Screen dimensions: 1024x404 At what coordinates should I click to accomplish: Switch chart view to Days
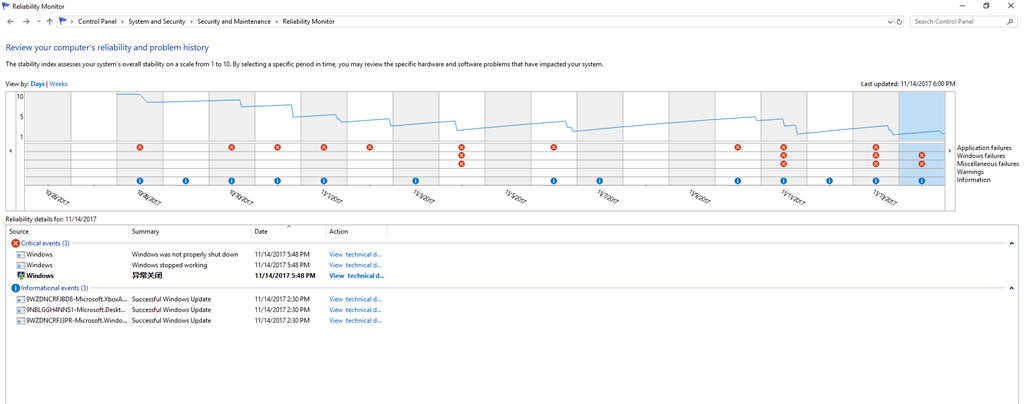click(x=38, y=84)
